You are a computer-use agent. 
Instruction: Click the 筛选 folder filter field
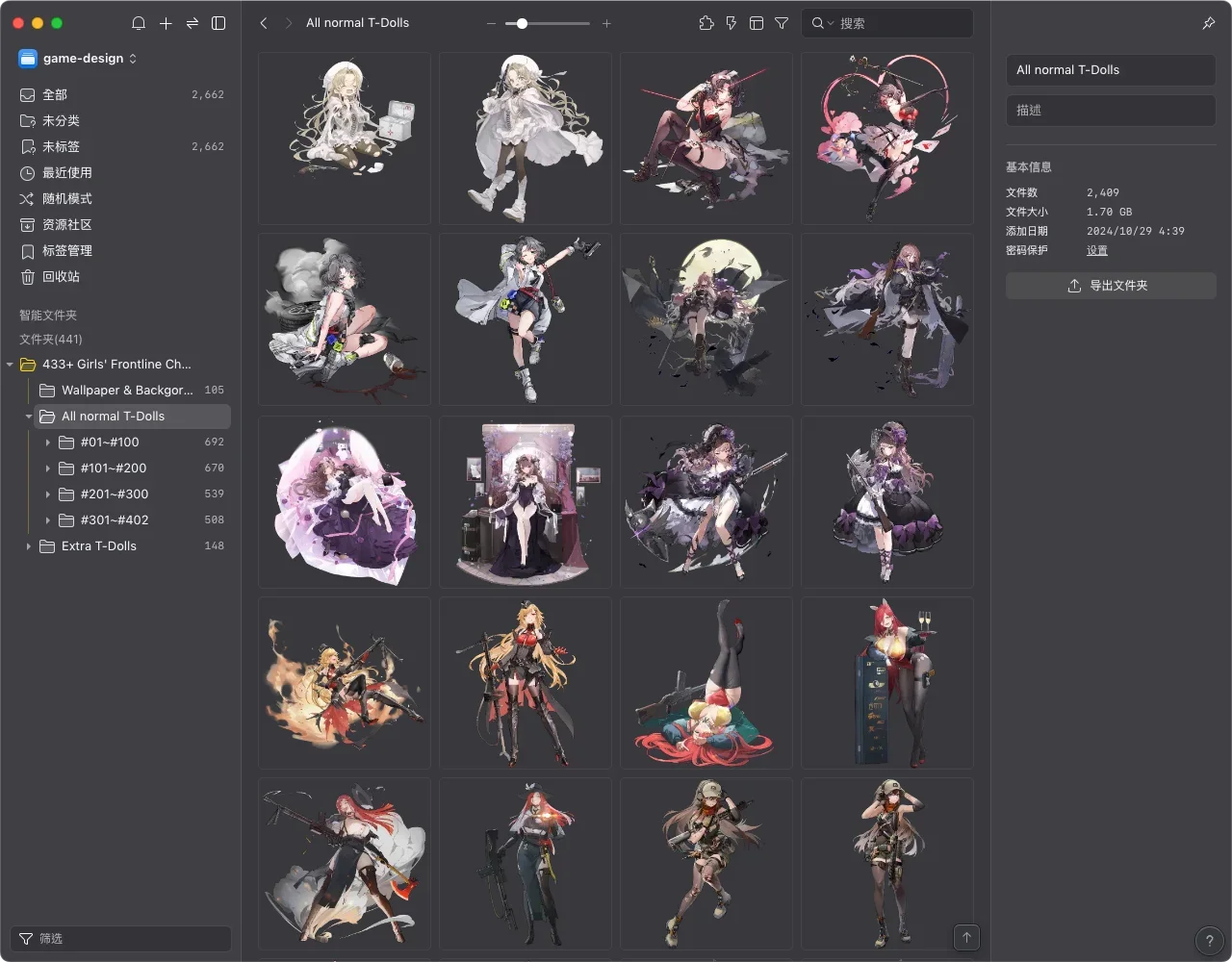coord(121,939)
